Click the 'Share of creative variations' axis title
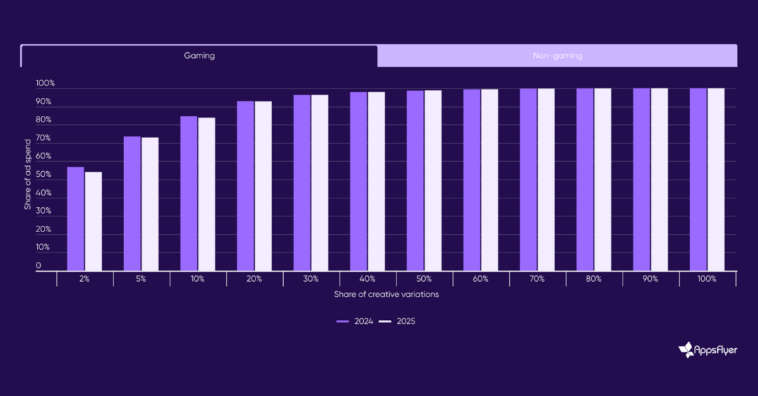This screenshot has height=396, width=758. tap(386, 294)
